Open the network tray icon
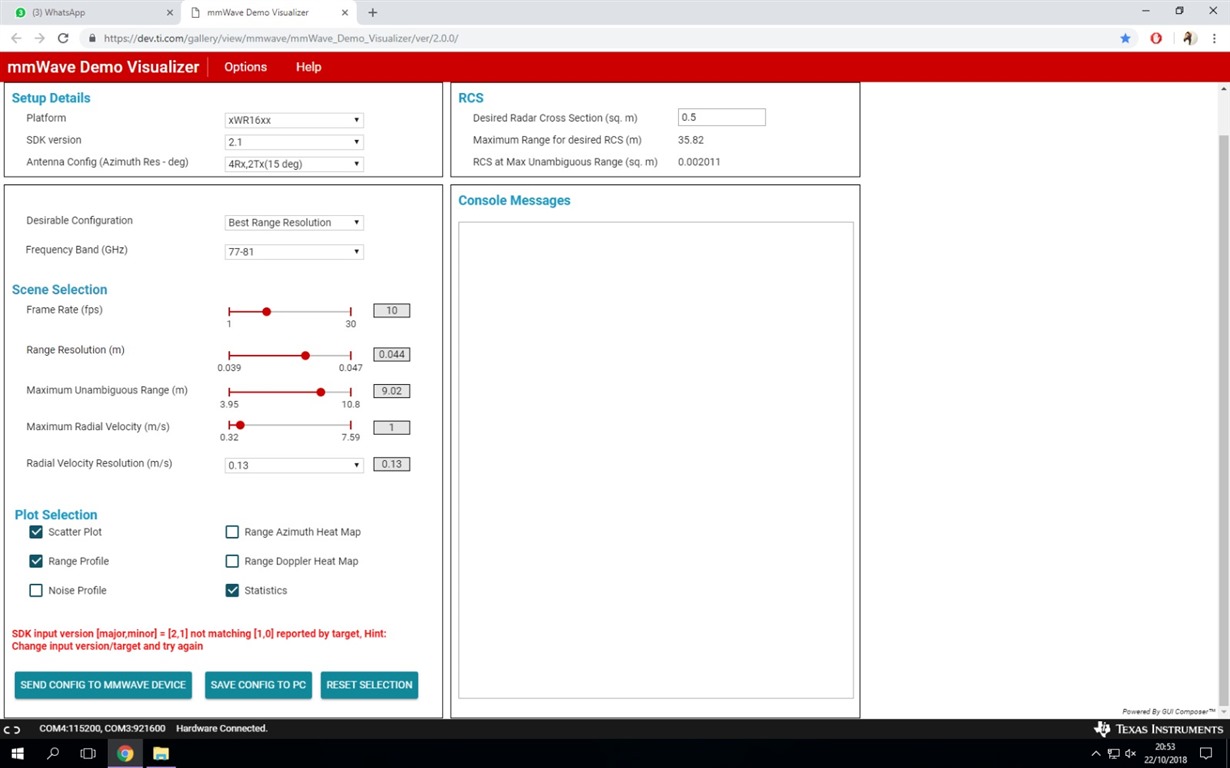 (x=1113, y=753)
